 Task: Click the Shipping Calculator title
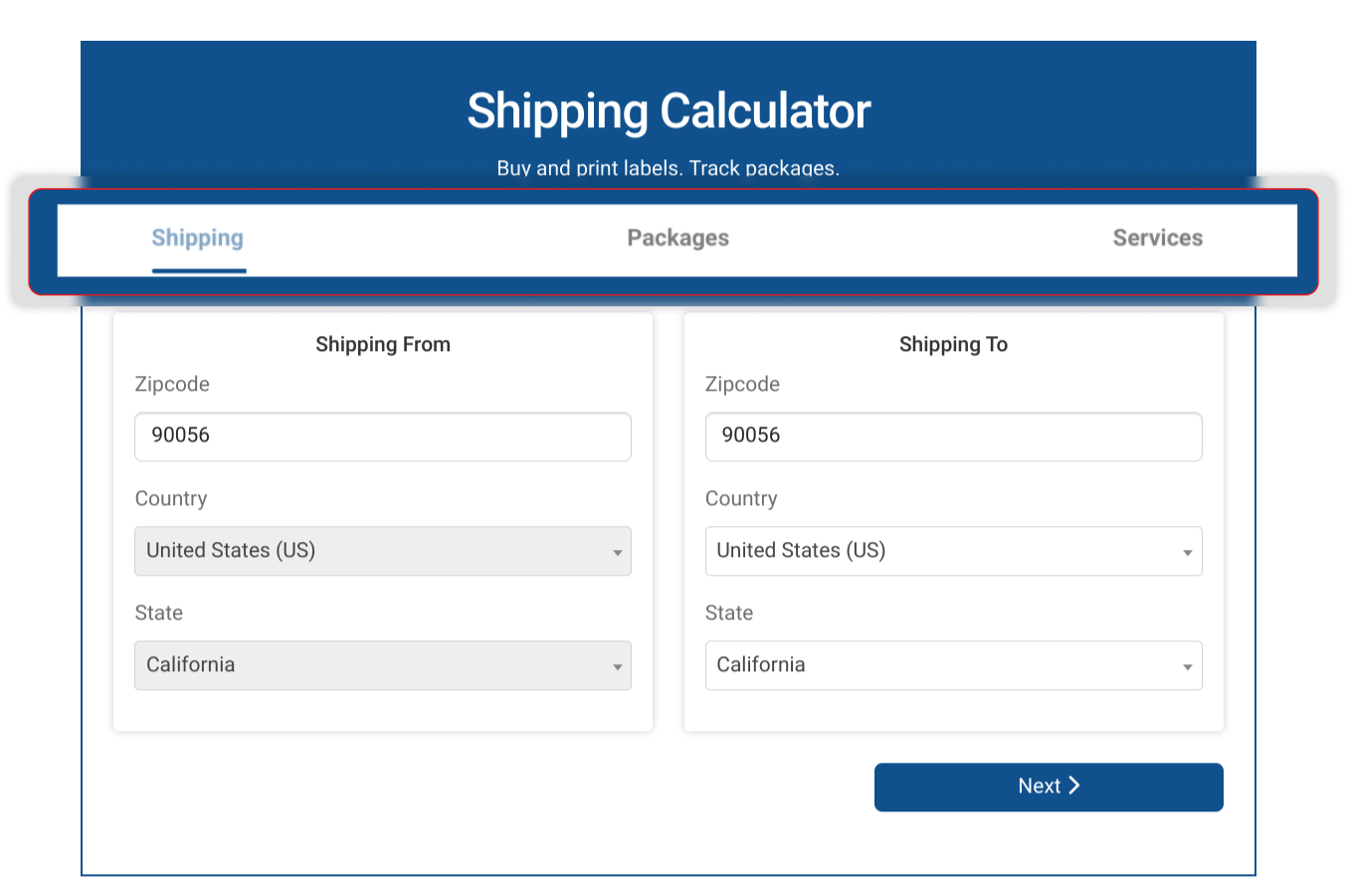(668, 110)
